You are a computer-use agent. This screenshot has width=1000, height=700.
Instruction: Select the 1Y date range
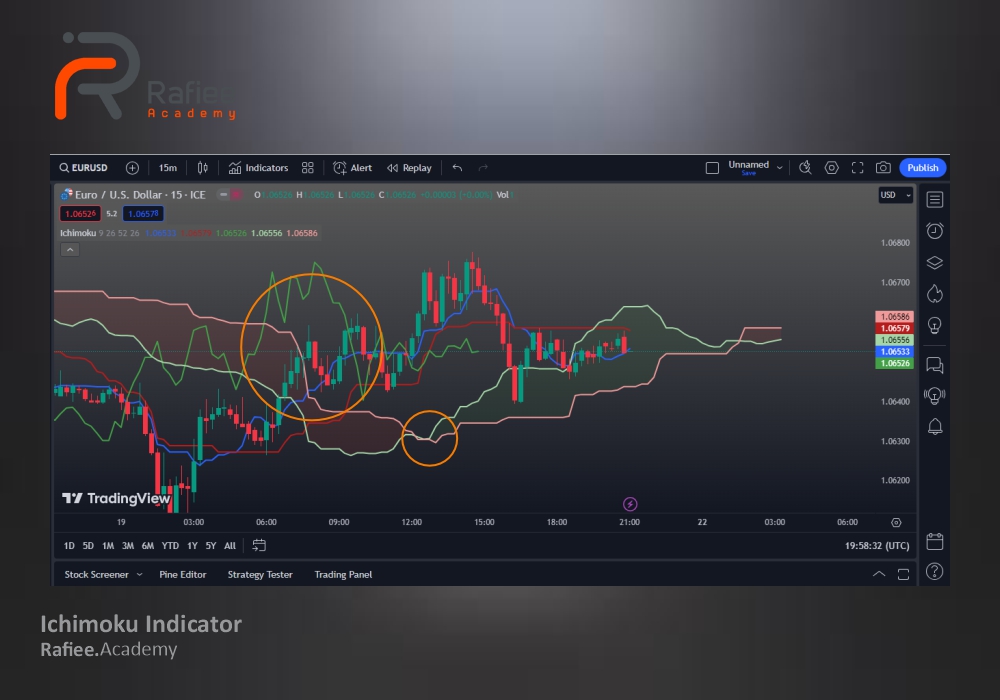coord(192,546)
